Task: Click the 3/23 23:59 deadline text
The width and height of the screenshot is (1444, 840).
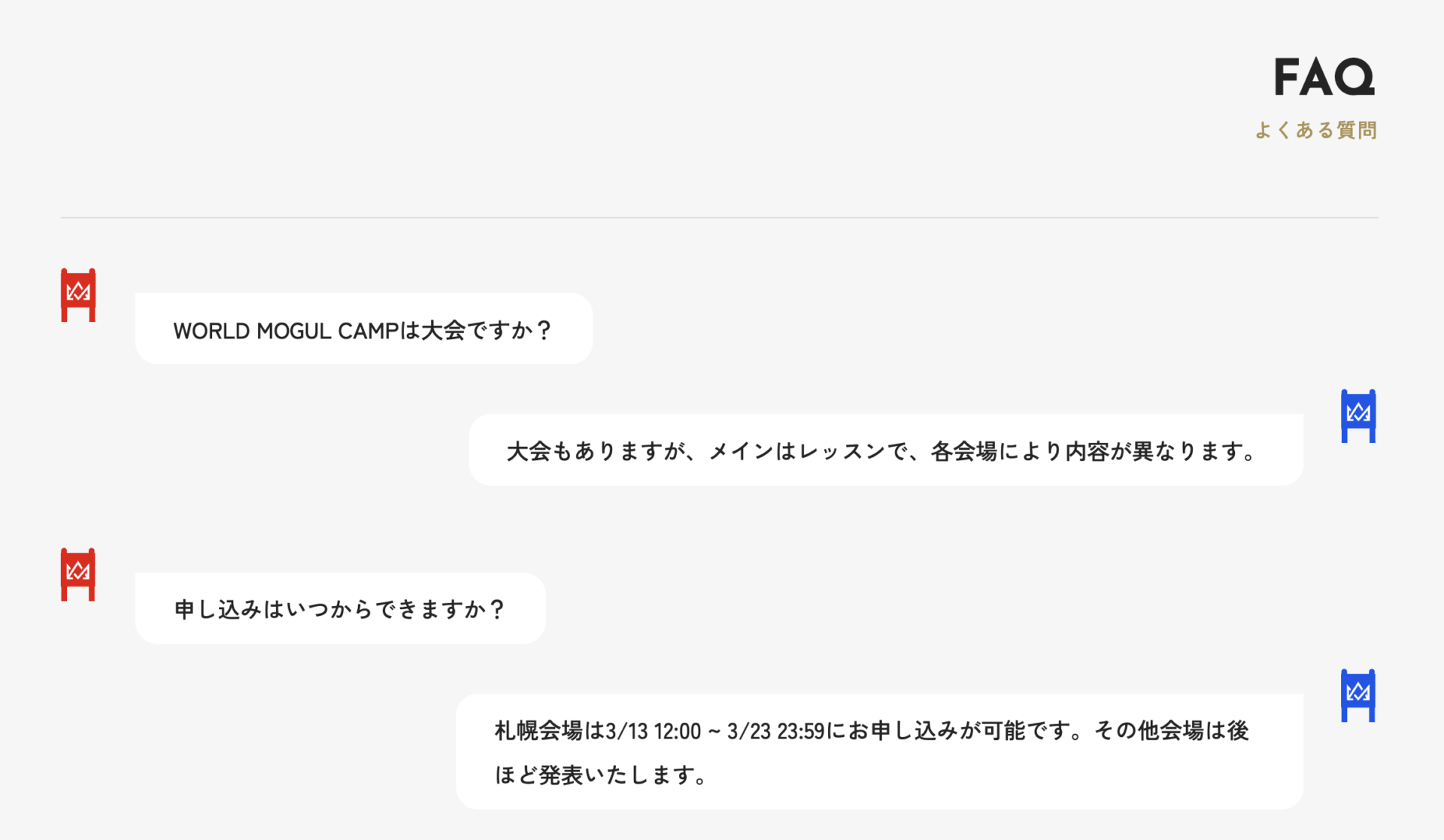Action: pos(775,731)
